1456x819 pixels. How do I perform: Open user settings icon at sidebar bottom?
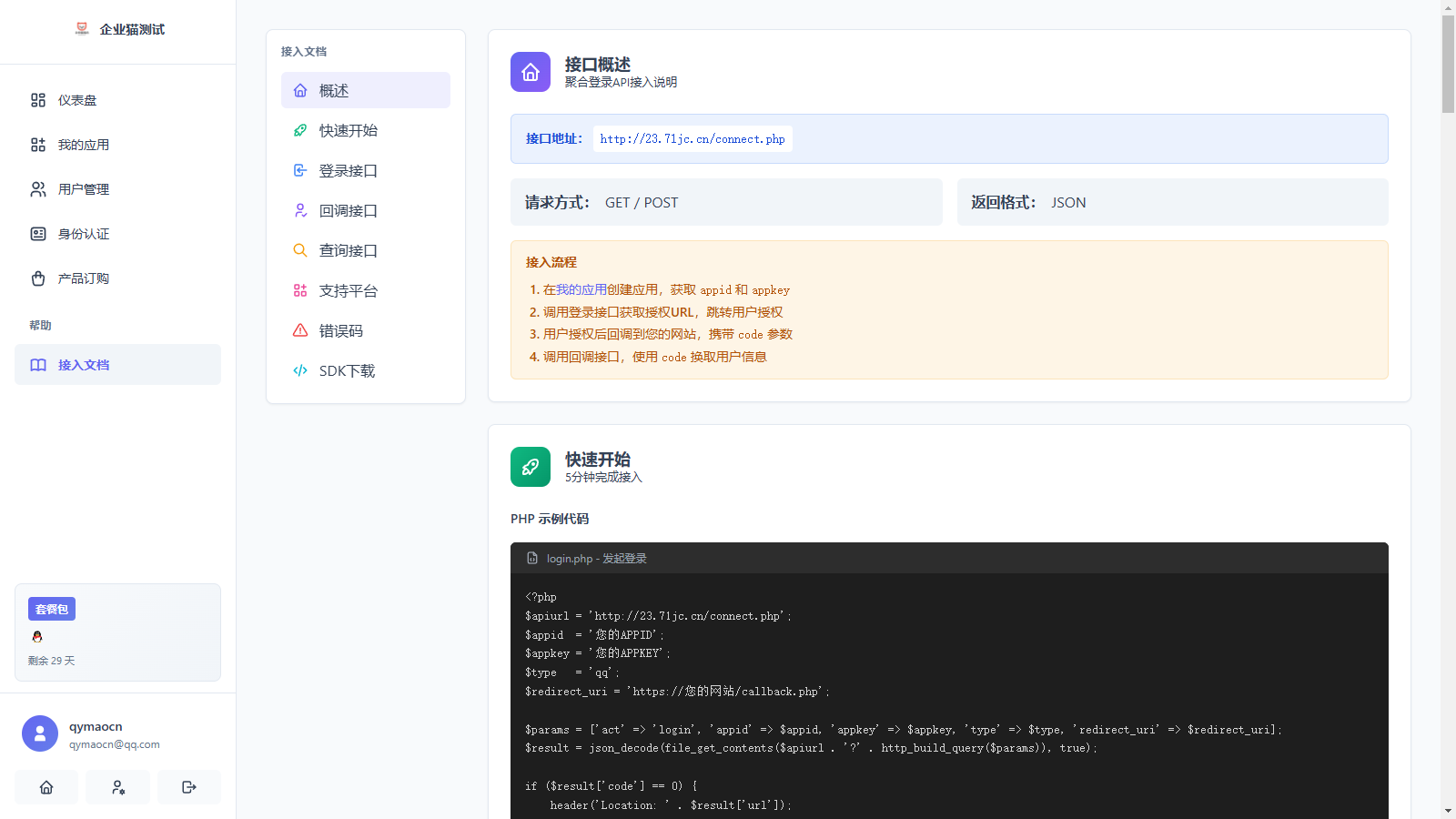117,787
